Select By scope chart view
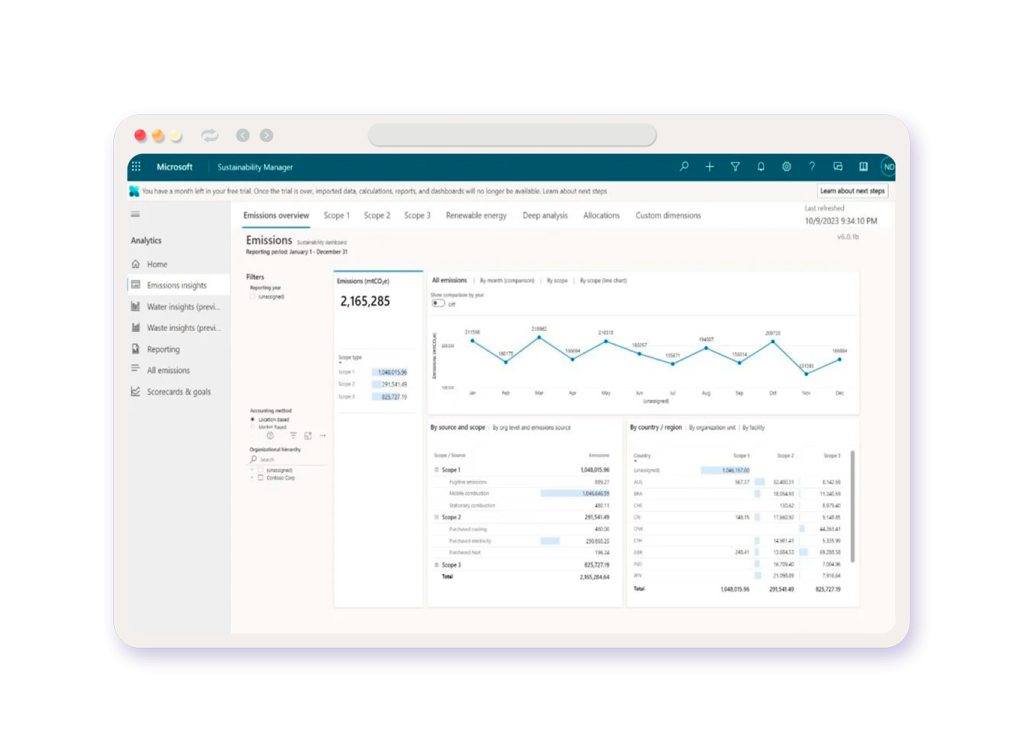 557,281
